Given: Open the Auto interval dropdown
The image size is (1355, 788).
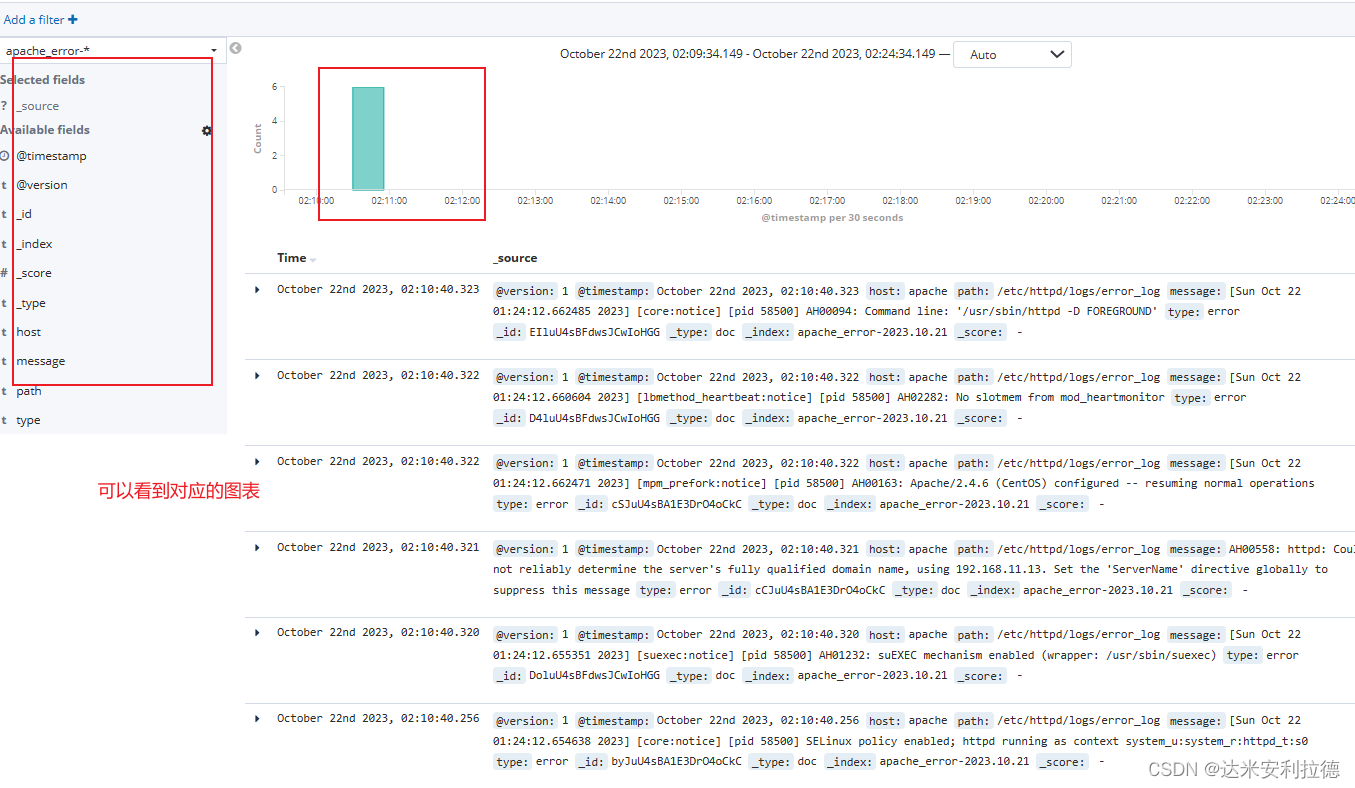Looking at the screenshot, I should tap(1012, 54).
